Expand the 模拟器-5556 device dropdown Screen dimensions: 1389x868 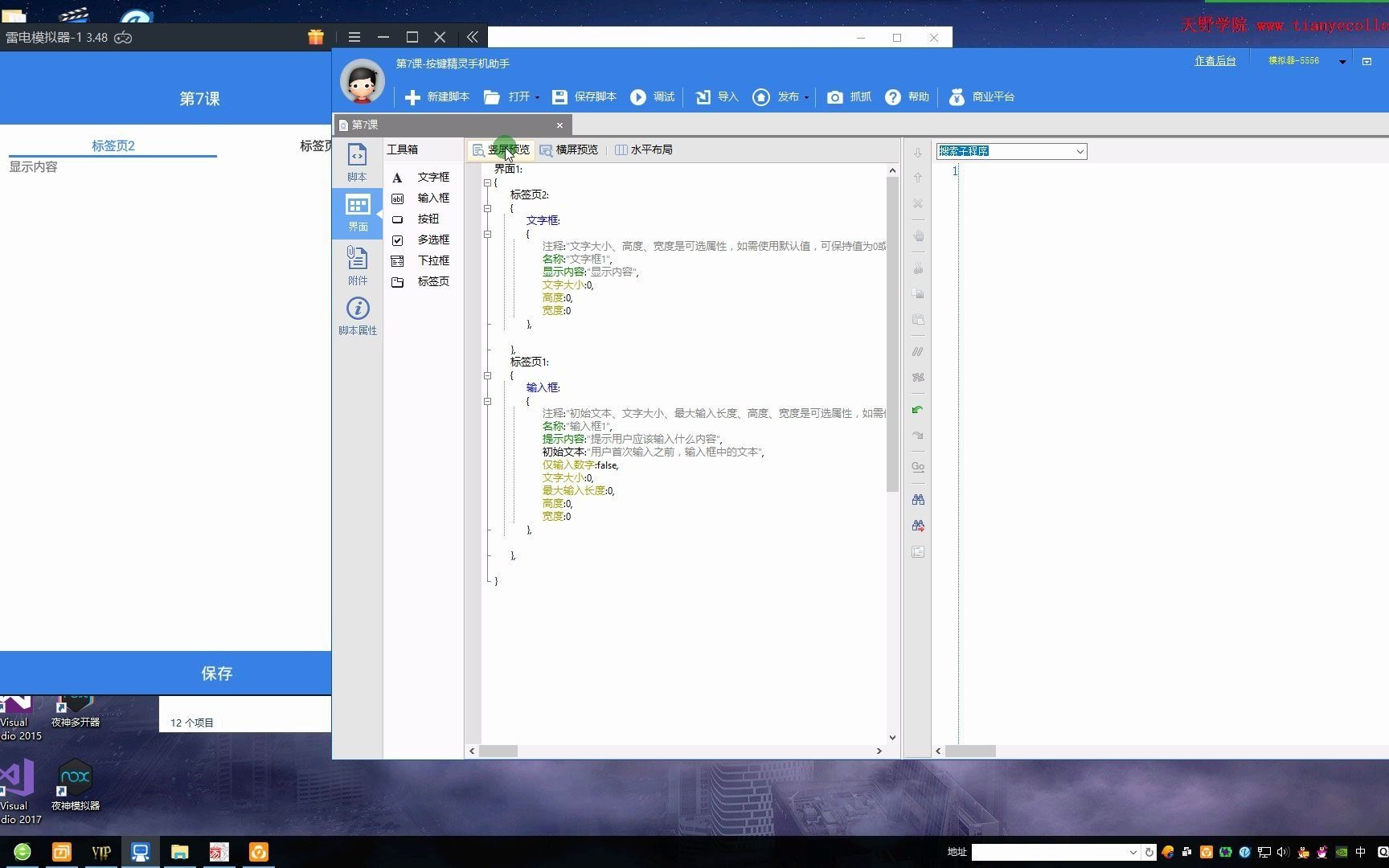pyautogui.click(x=1342, y=62)
